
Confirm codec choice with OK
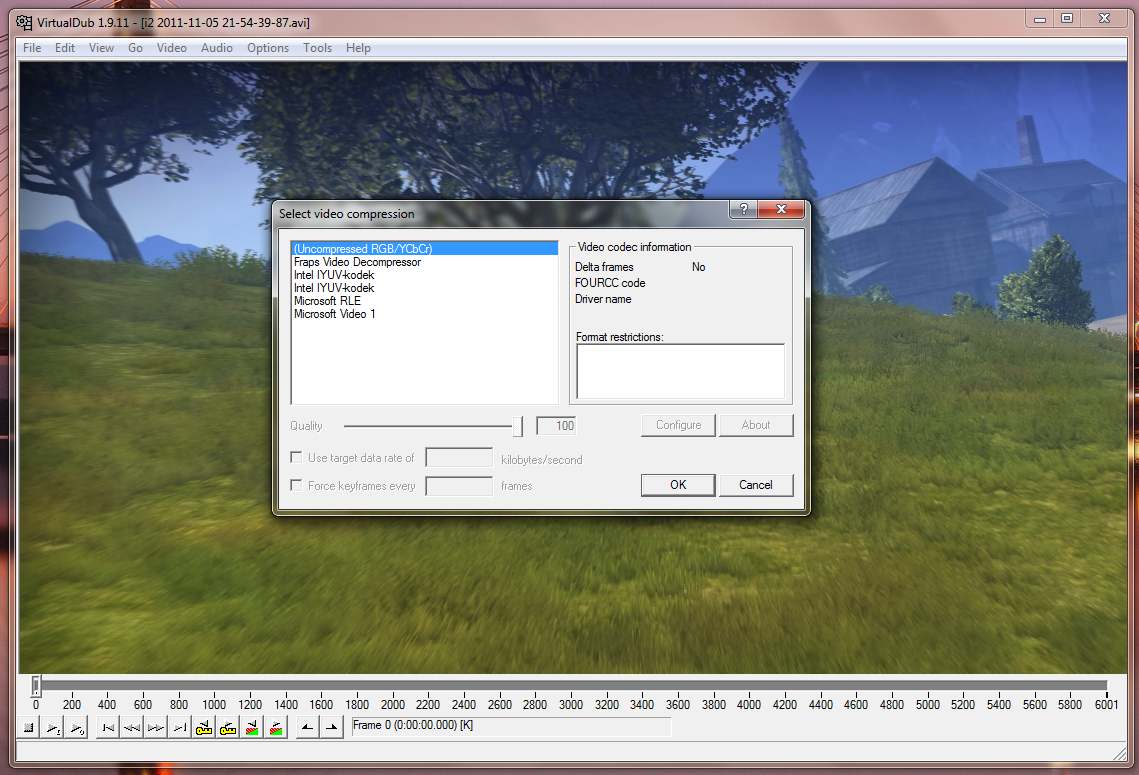(x=678, y=484)
